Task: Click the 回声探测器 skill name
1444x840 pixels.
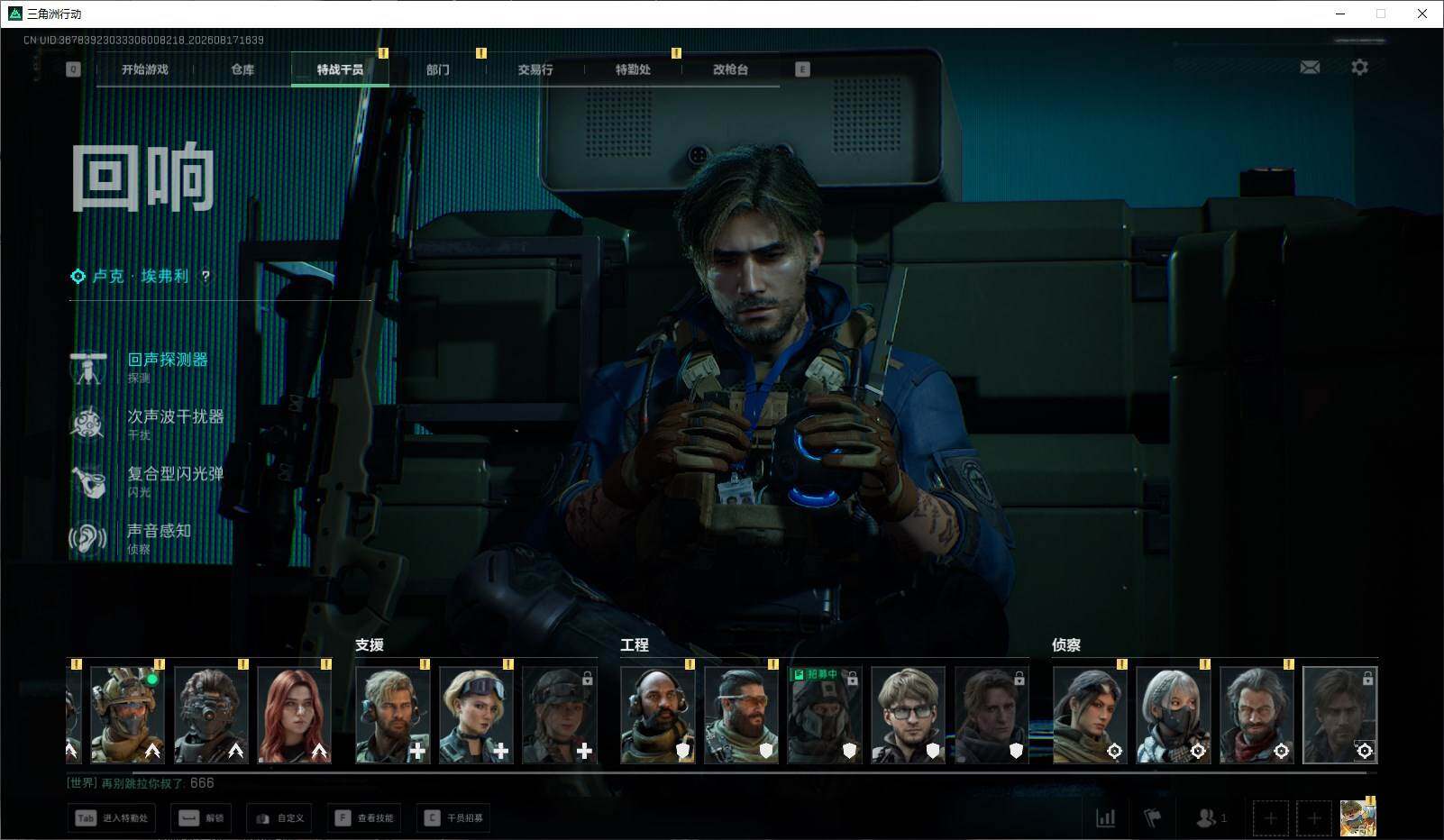Action: (168, 360)
